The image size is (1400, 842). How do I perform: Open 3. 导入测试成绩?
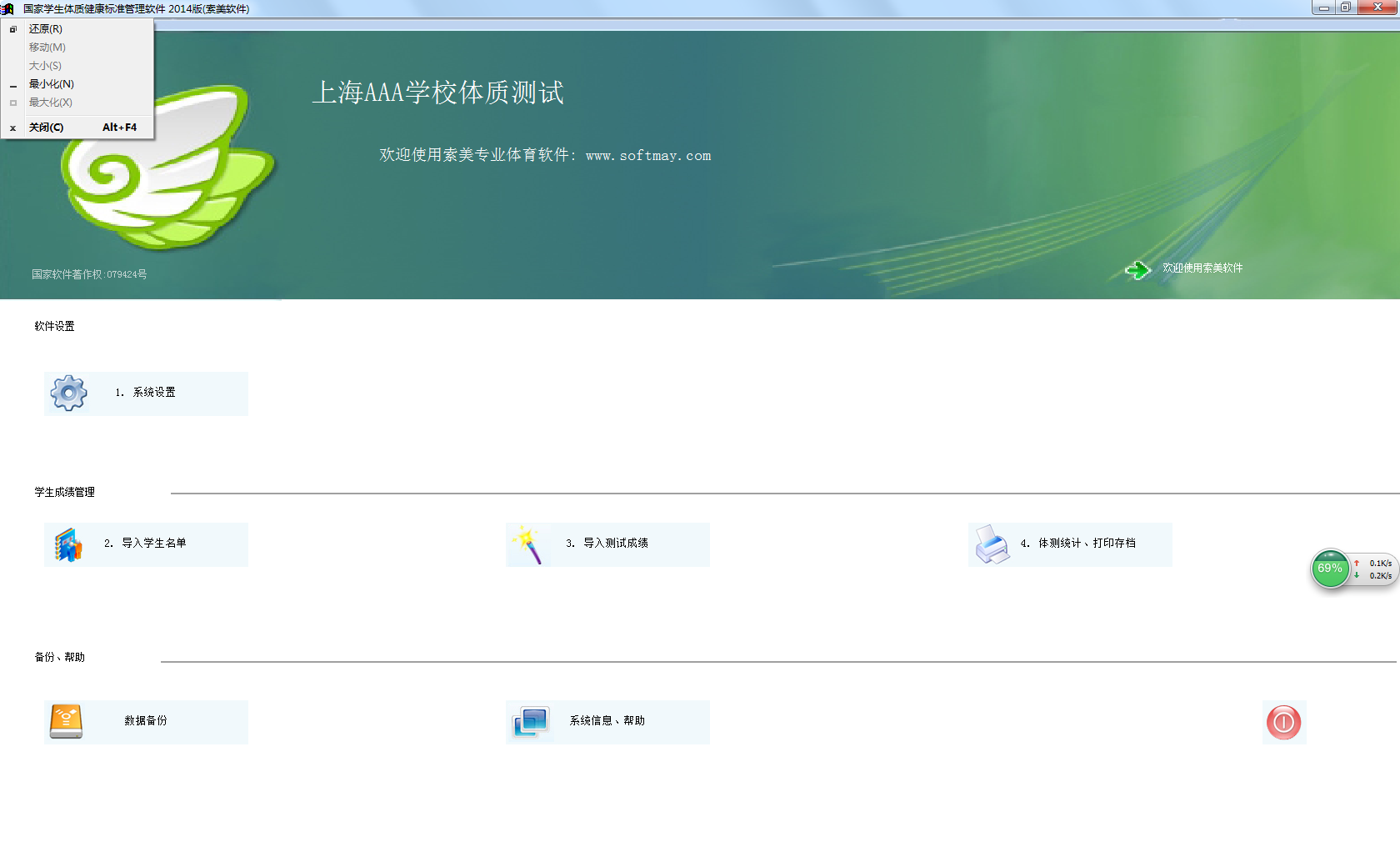(x=607, y=544)
